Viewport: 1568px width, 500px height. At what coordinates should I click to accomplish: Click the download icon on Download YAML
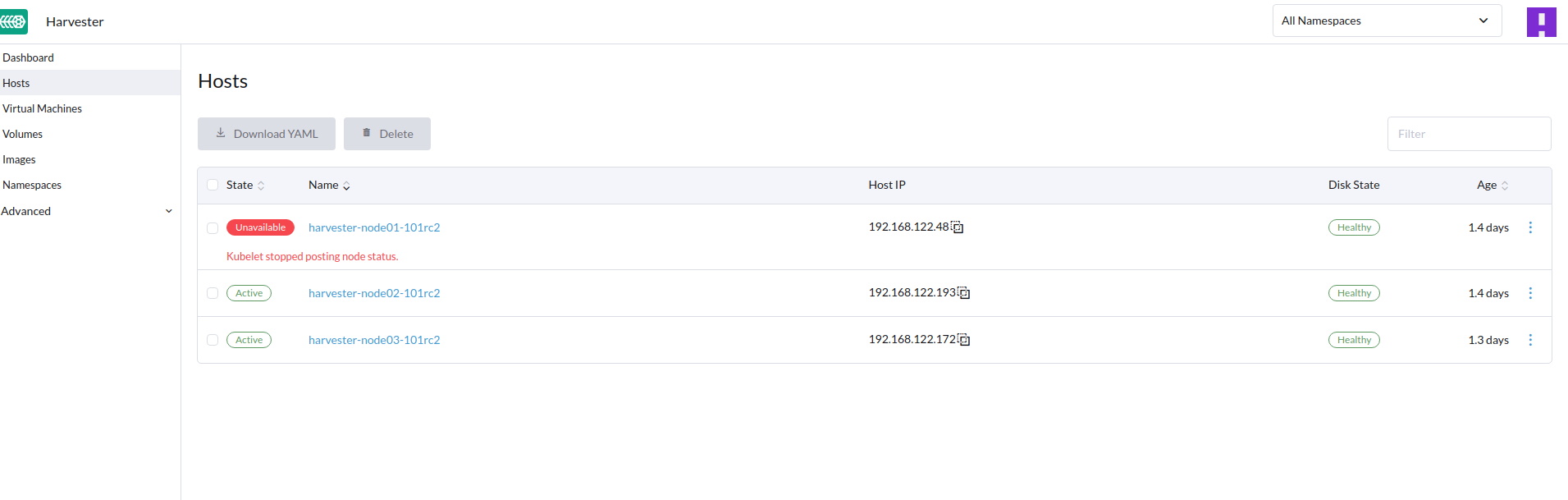pos(220,132)
